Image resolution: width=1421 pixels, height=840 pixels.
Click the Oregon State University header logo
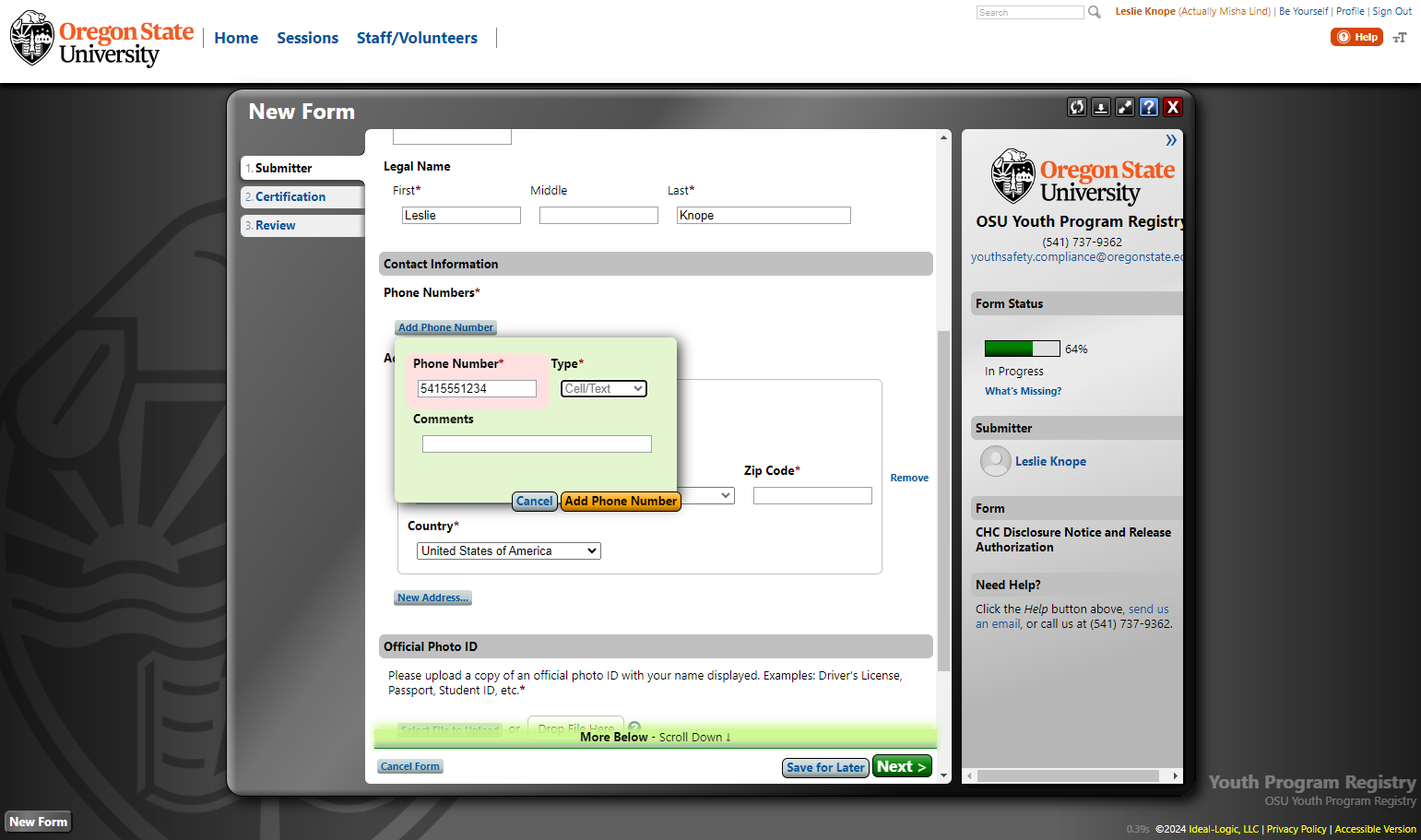[x=102, y=39]
